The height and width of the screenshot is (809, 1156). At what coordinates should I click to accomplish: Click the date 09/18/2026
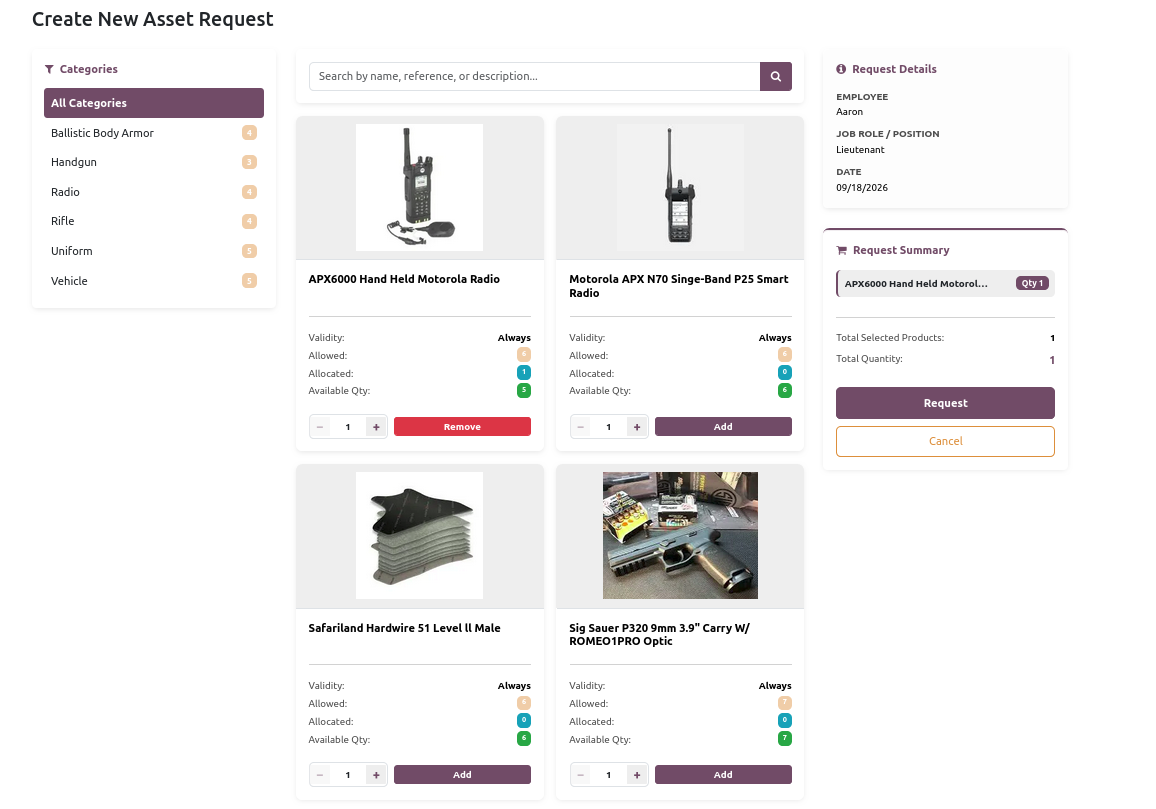click(862, 187)
